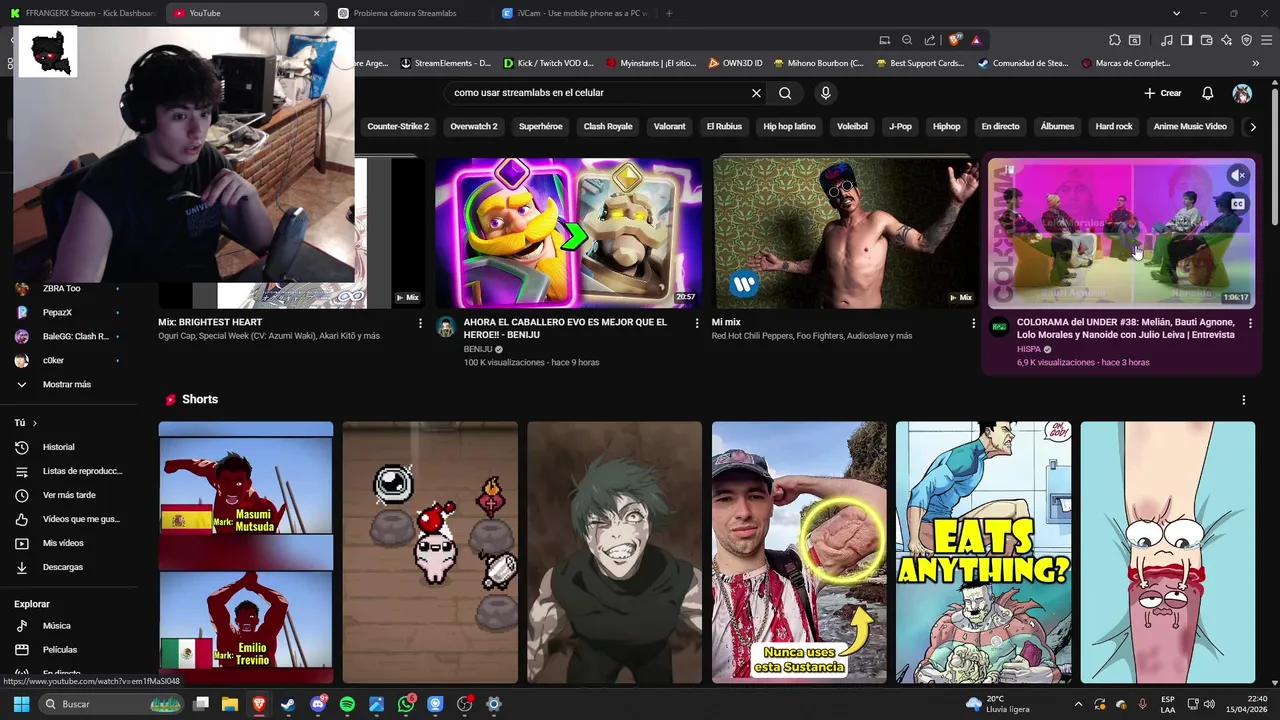Open the Brave Wallet icon
1280x720 pixels.
pos(1206,40)
